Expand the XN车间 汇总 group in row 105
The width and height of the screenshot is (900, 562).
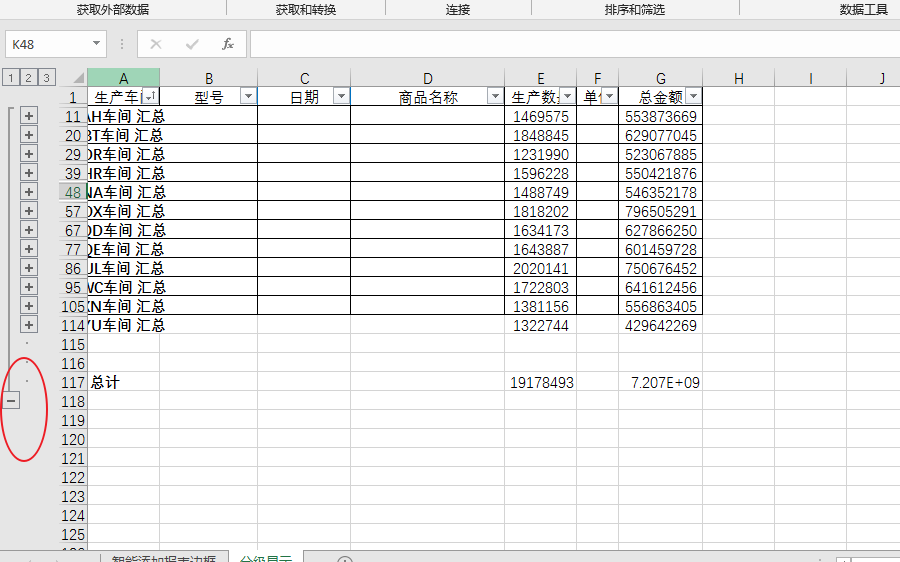tap(29, 305)
